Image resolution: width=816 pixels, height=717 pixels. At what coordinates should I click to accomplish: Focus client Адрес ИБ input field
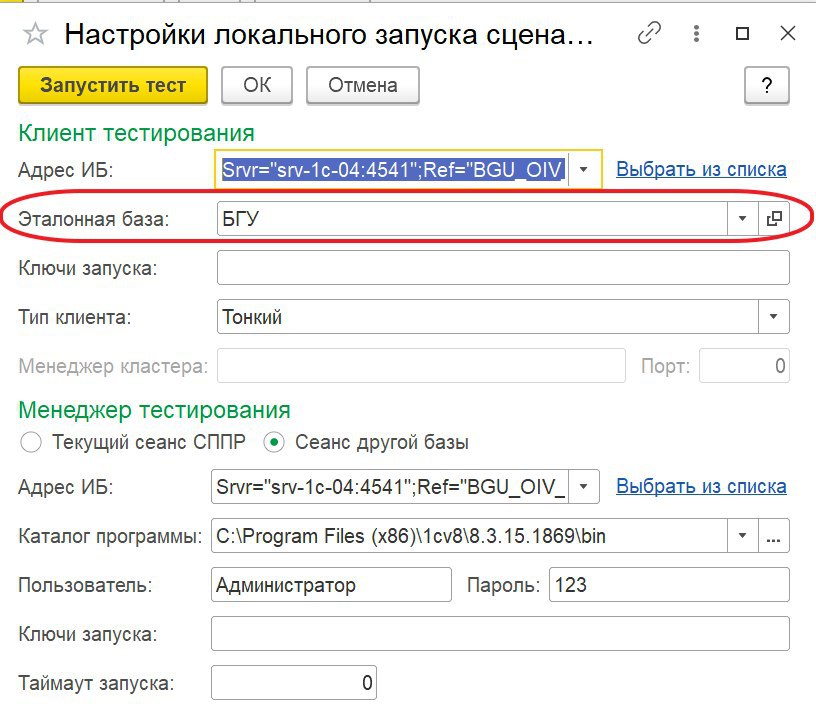click(392, 169)
